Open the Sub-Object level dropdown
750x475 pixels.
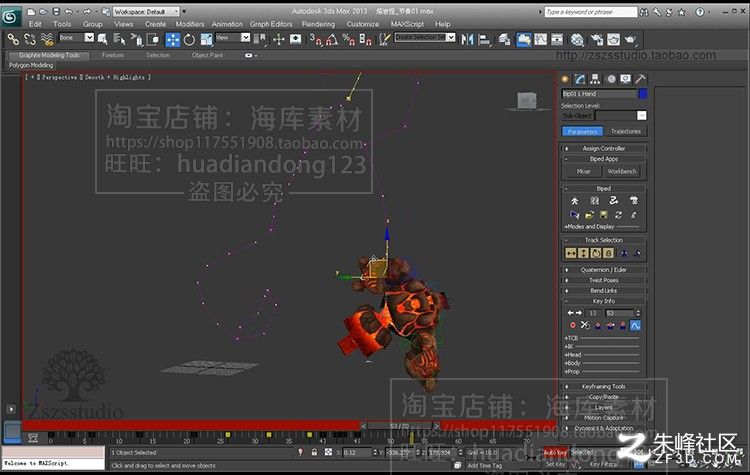point(621,116)
